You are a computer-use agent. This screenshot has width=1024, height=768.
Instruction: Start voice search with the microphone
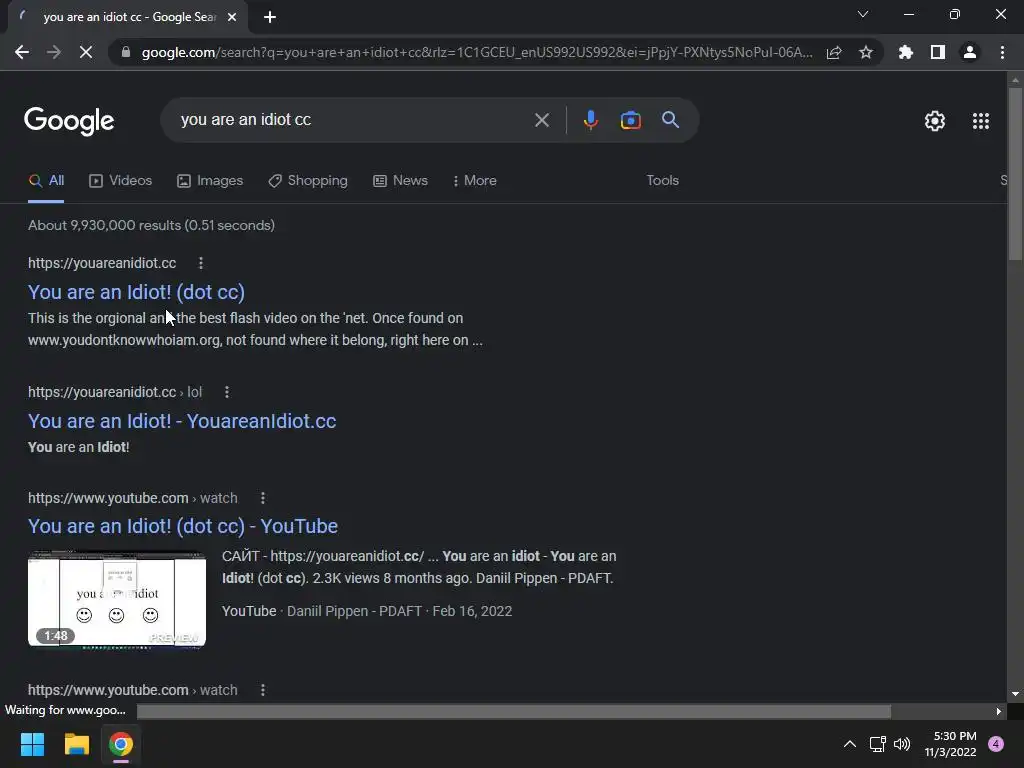tap(590, 120)
